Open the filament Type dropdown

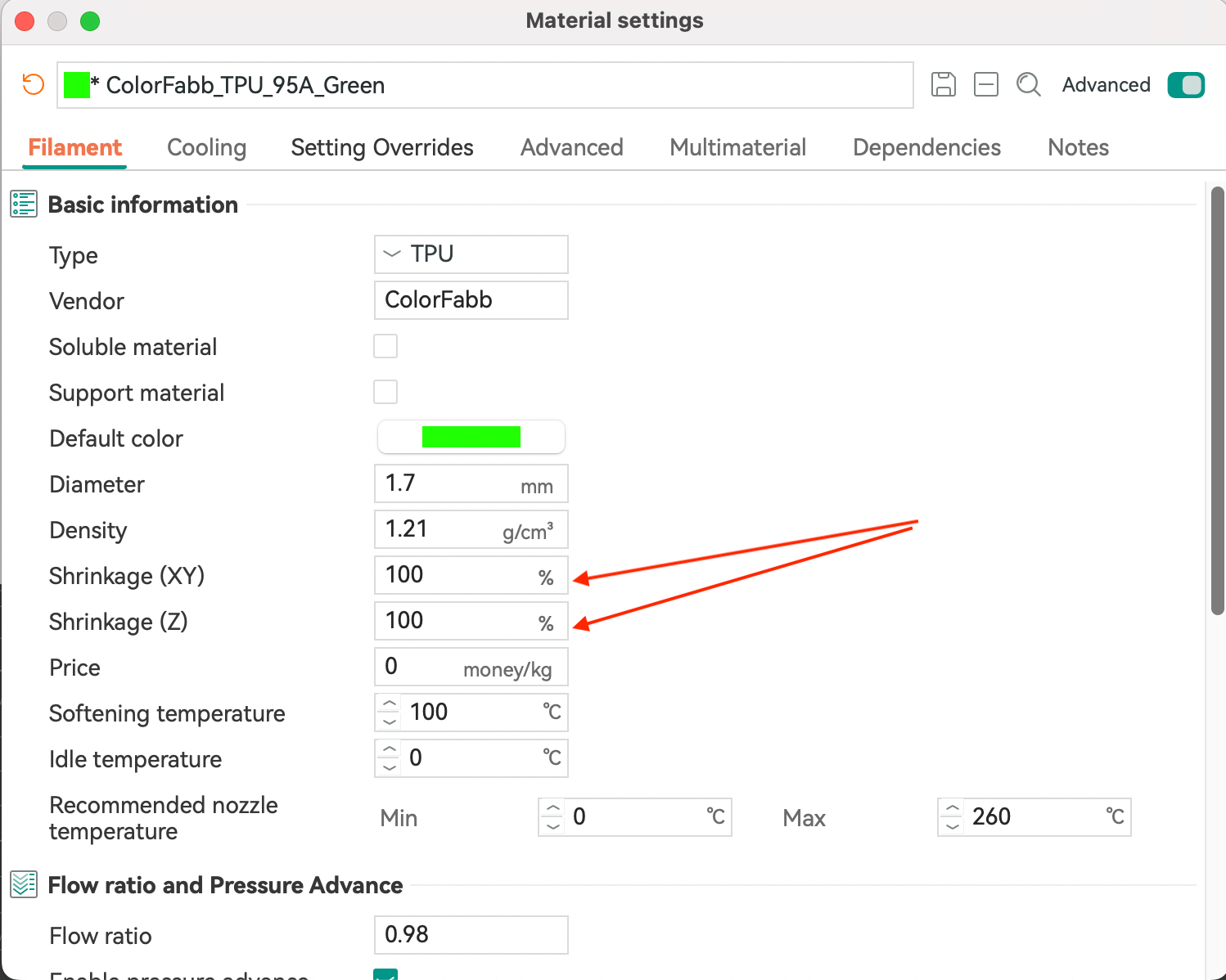(471, 254)
